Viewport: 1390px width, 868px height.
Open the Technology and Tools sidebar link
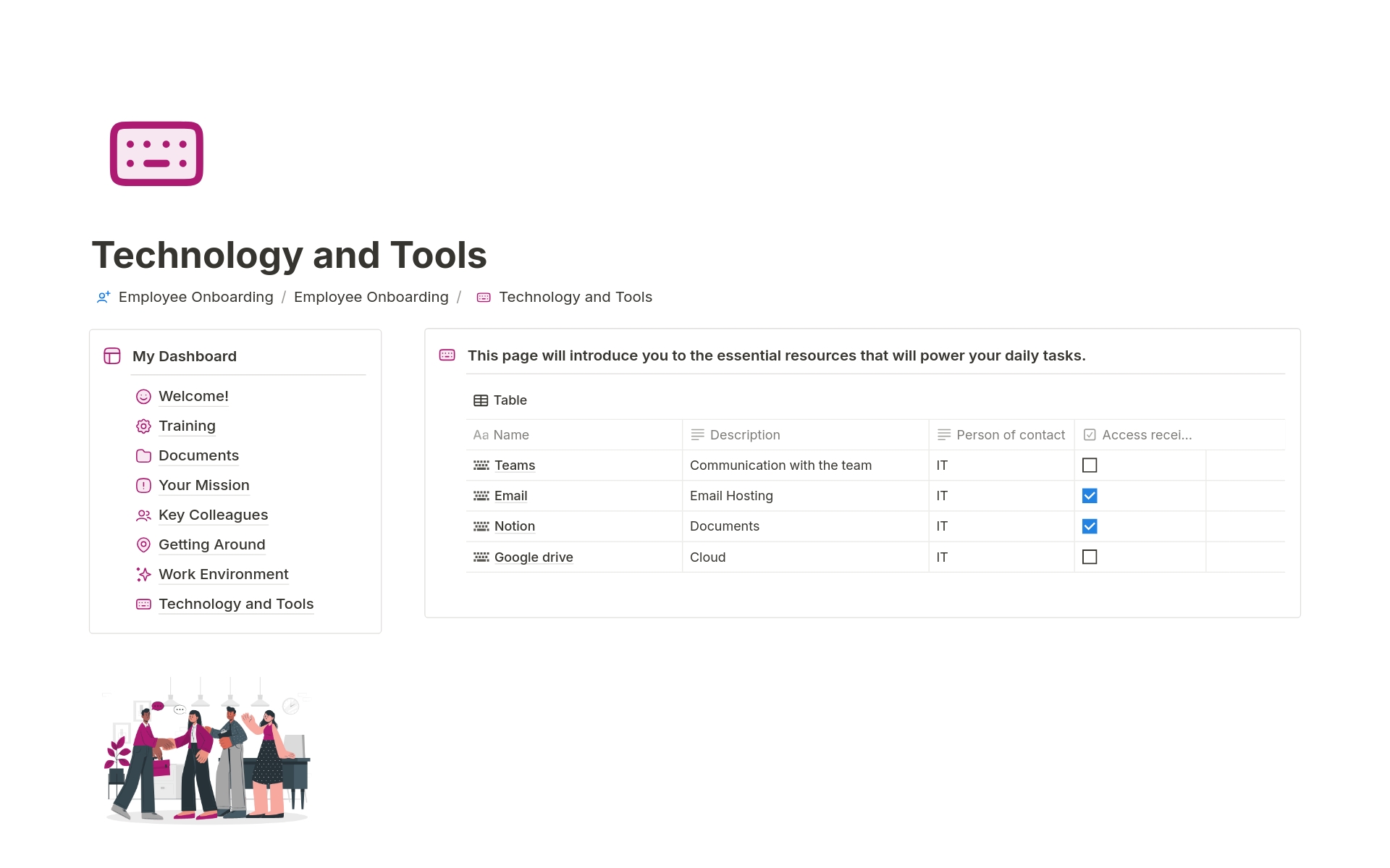236,604
